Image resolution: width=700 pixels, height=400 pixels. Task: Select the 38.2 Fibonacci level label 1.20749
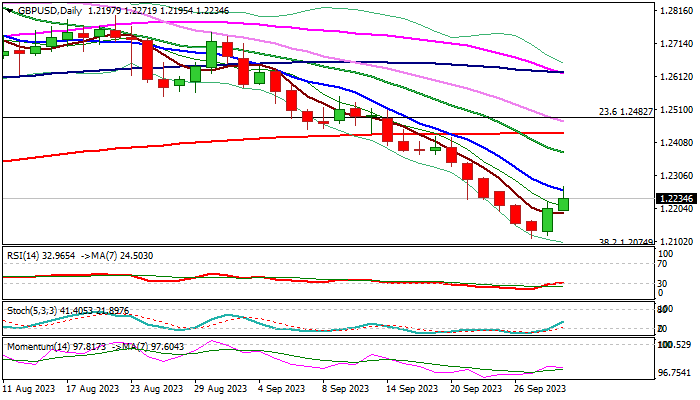coord(626,242)
